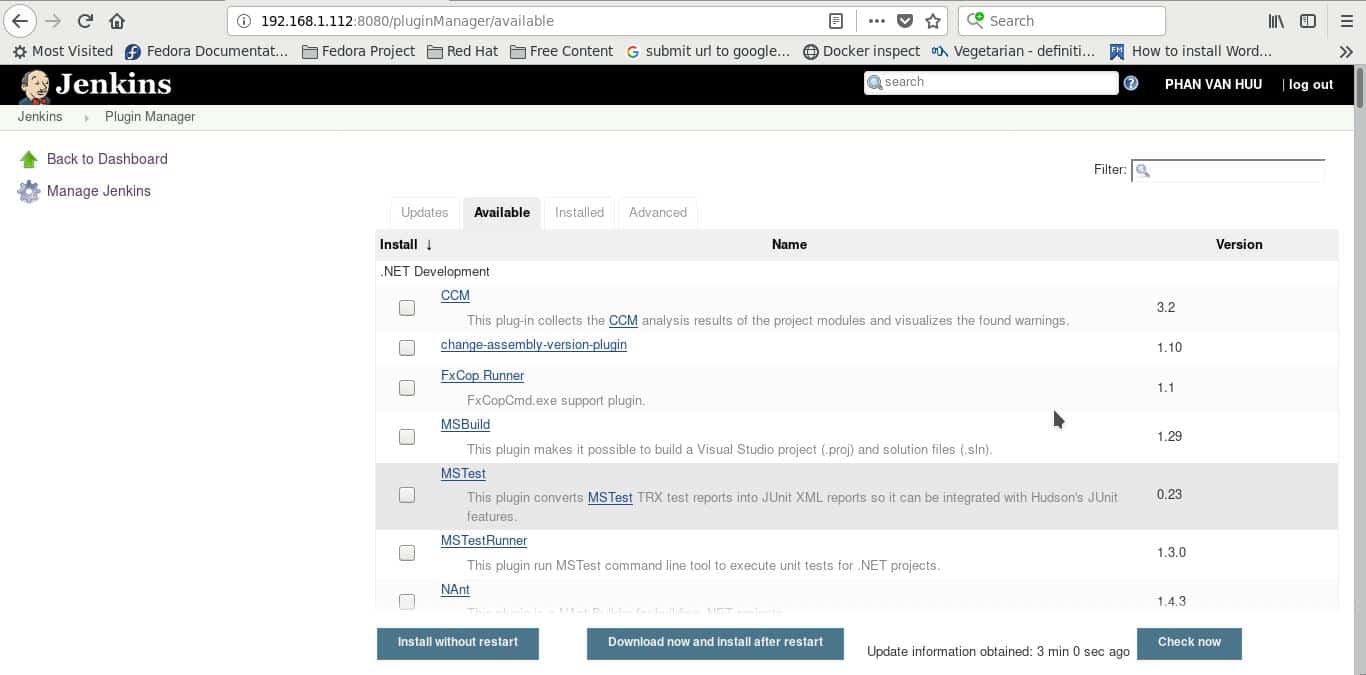
Task: Click the Name column header
Action: (x=789, y=244)
